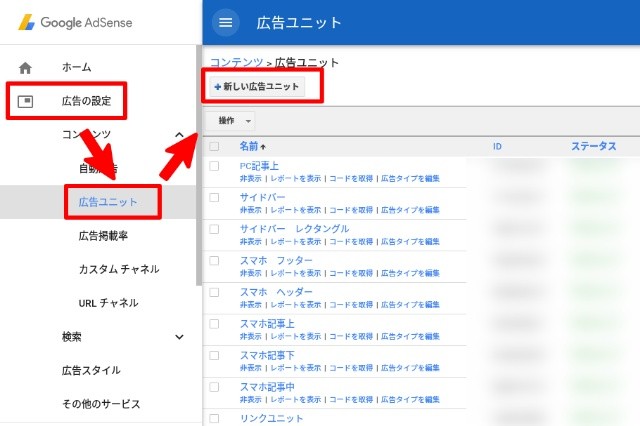This screenshot has width=640, height=426.
Task: Collapse the コンテンツ section chevron
Action: click(x=179, y=135)
